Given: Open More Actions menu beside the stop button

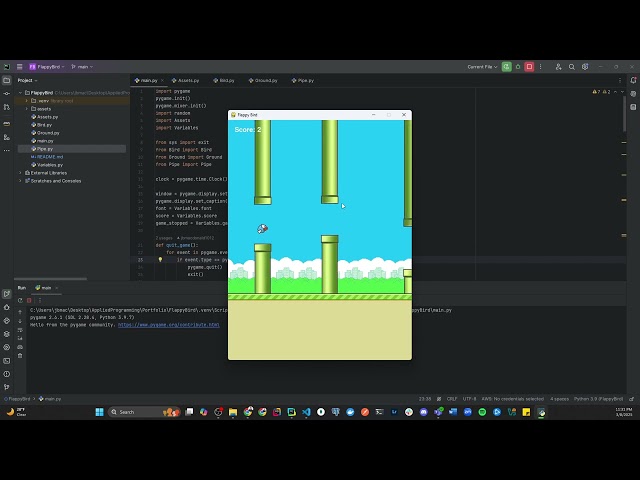Looking at the screenshot, I should pyautogui.click(x=540, y=67).
